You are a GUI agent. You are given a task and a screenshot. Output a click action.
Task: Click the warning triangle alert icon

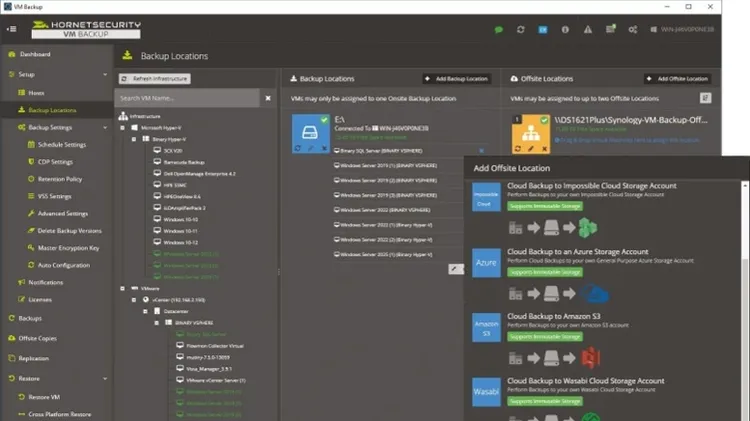coord(586,29)
